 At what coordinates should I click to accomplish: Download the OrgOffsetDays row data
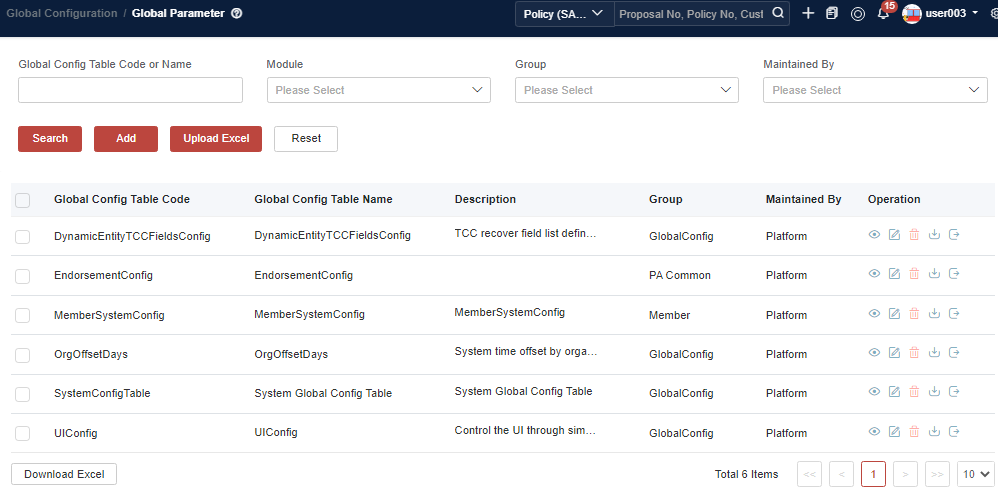[x=934, y=352]
